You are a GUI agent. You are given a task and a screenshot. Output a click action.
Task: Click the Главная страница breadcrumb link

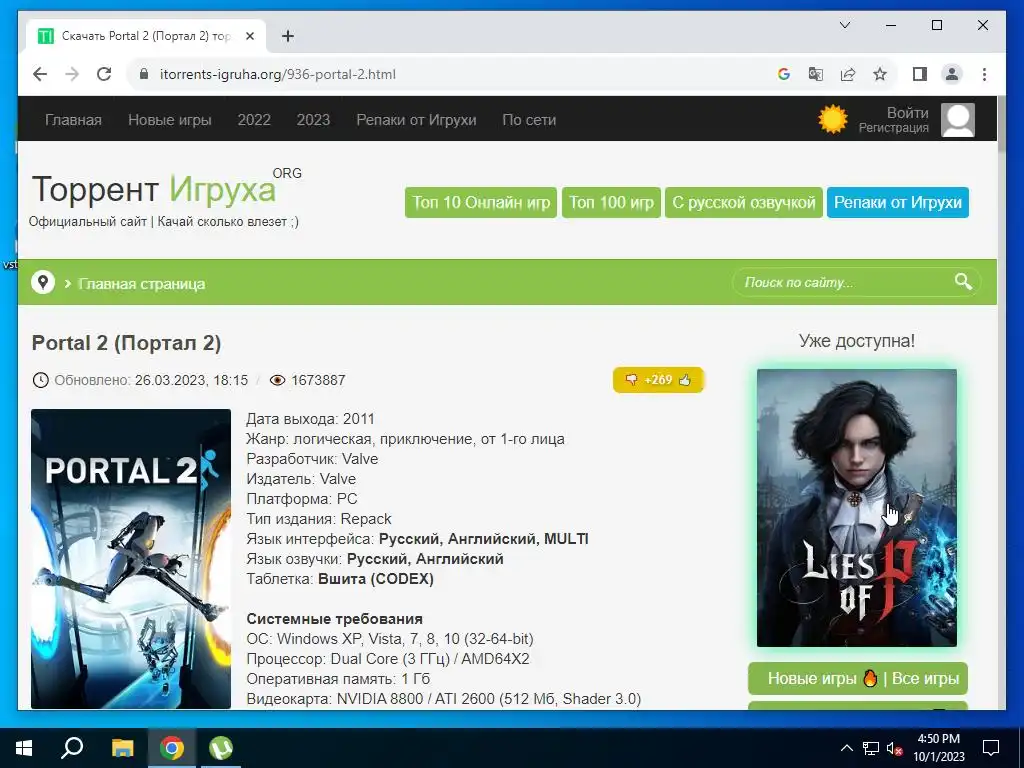tap(142, 283)
